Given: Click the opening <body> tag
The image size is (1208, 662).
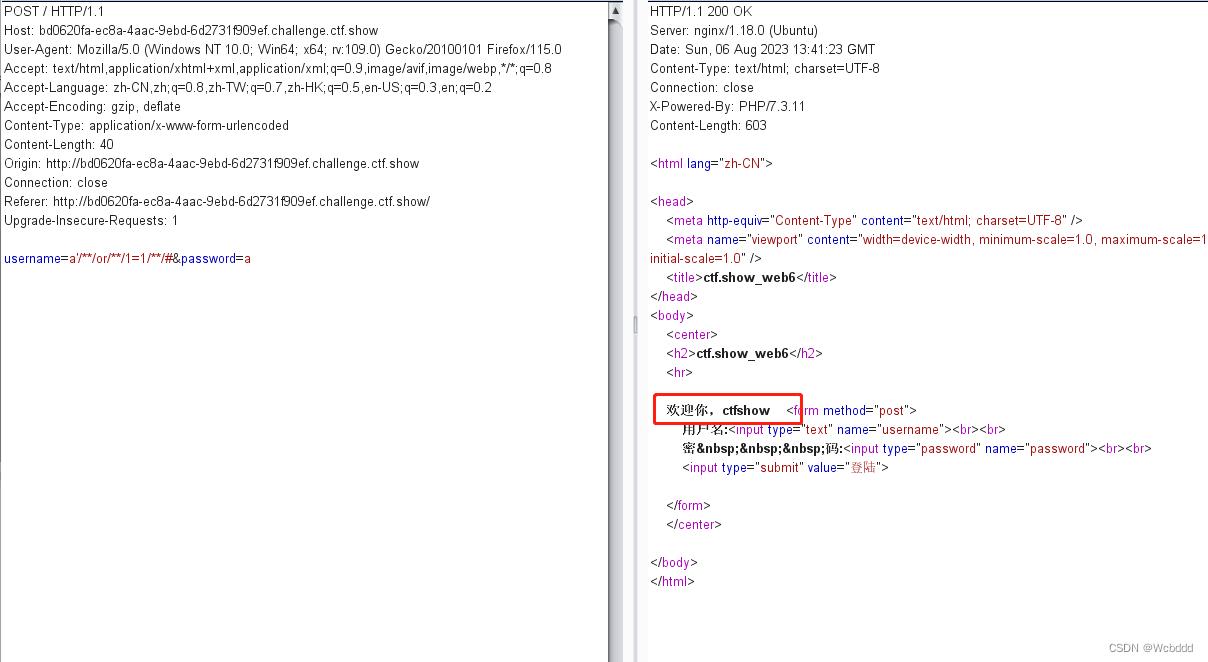Looking at the screenshot, I should tap(671, 315).
